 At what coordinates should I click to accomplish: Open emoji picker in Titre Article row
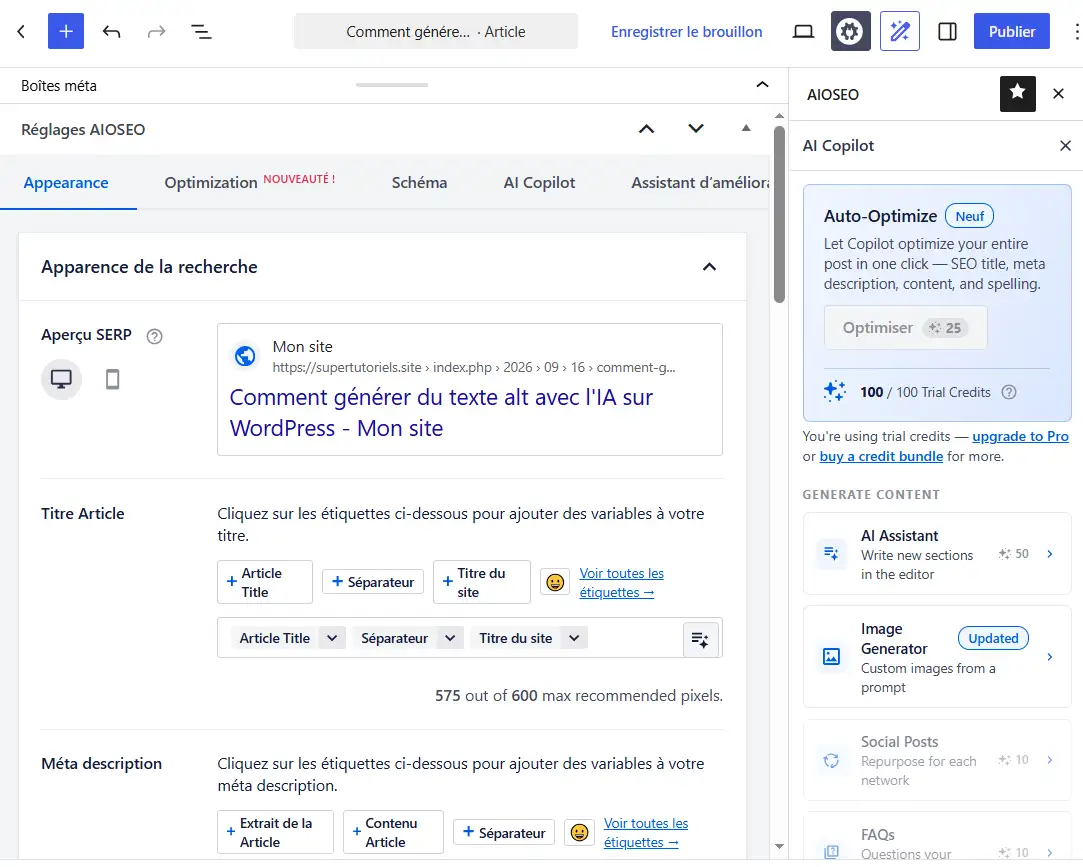point(555,582)
